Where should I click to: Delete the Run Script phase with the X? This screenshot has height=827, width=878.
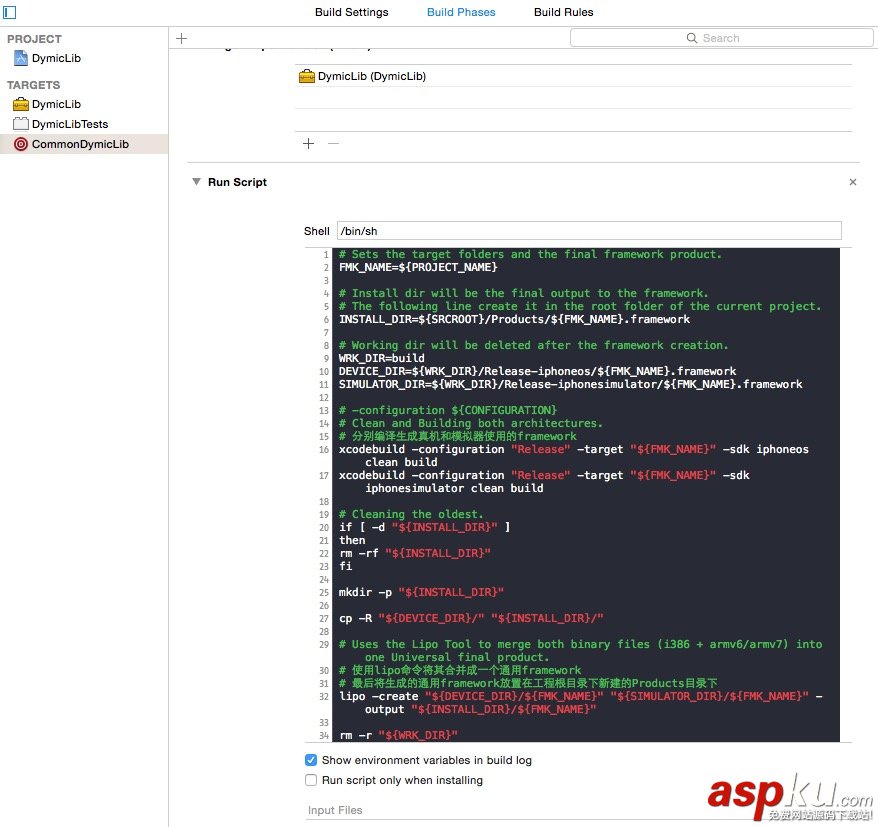(852, 182)
